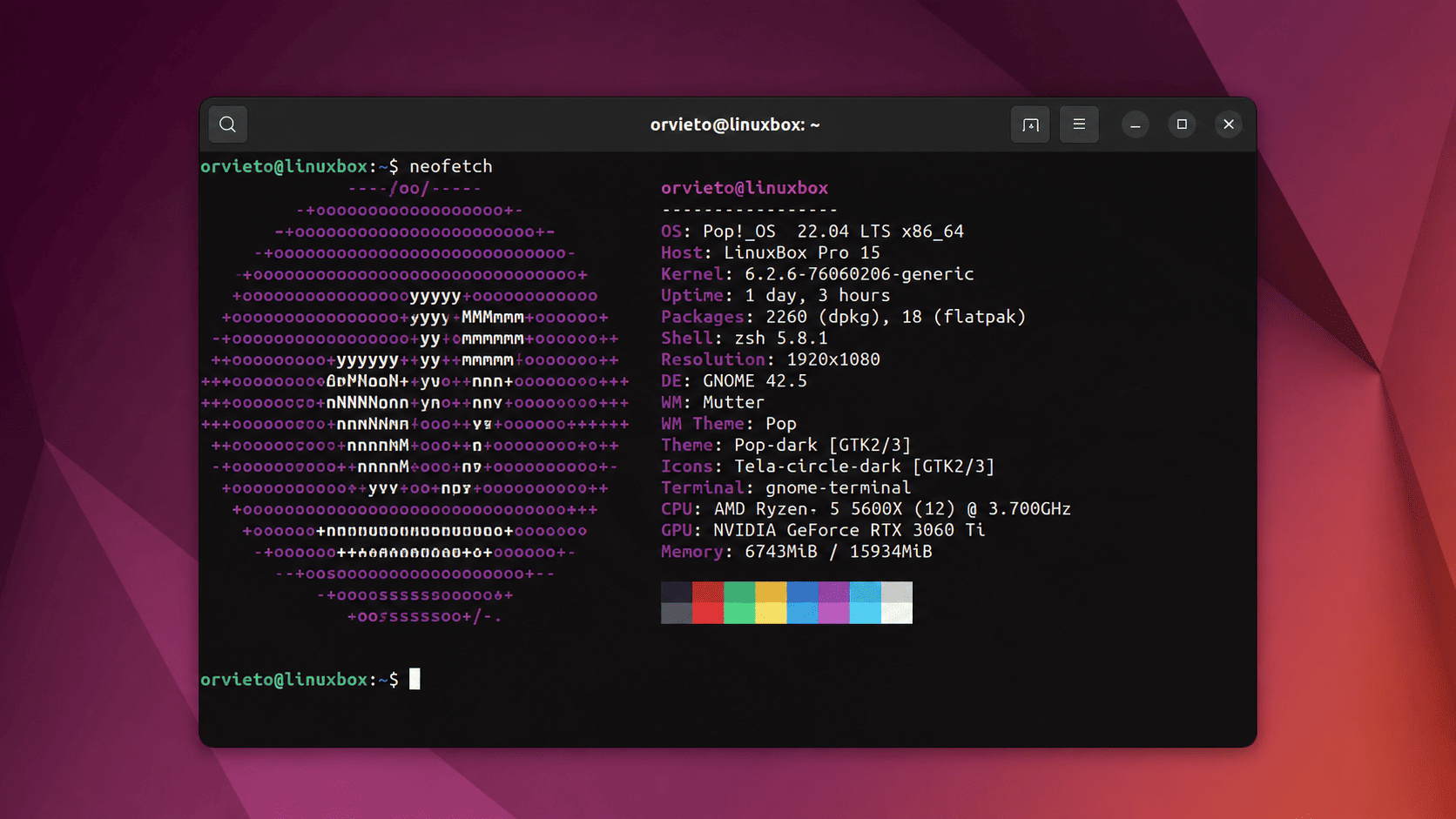
Task: Click the white color block in palette
Action: (897, 602)
